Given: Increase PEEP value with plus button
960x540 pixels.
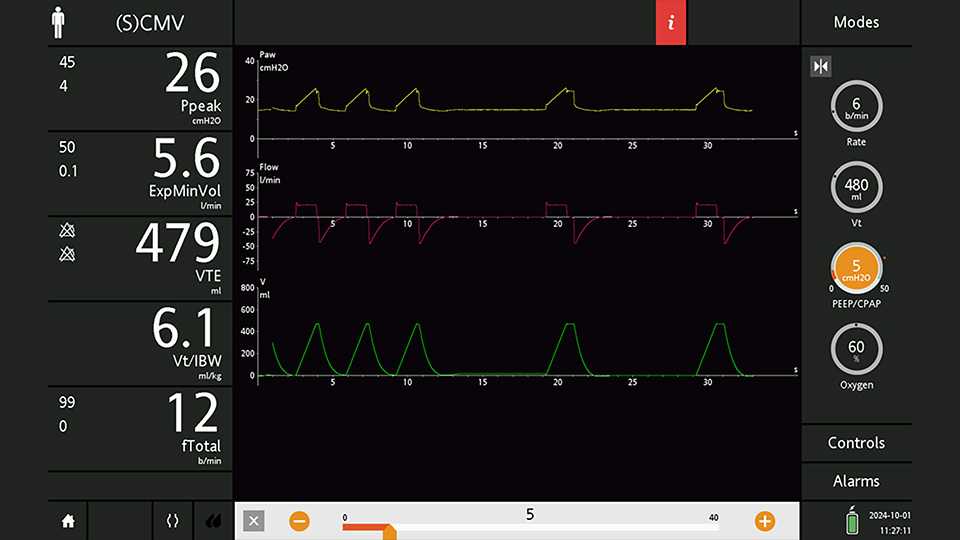Looking at the screenshot, I should pos(765,521).
